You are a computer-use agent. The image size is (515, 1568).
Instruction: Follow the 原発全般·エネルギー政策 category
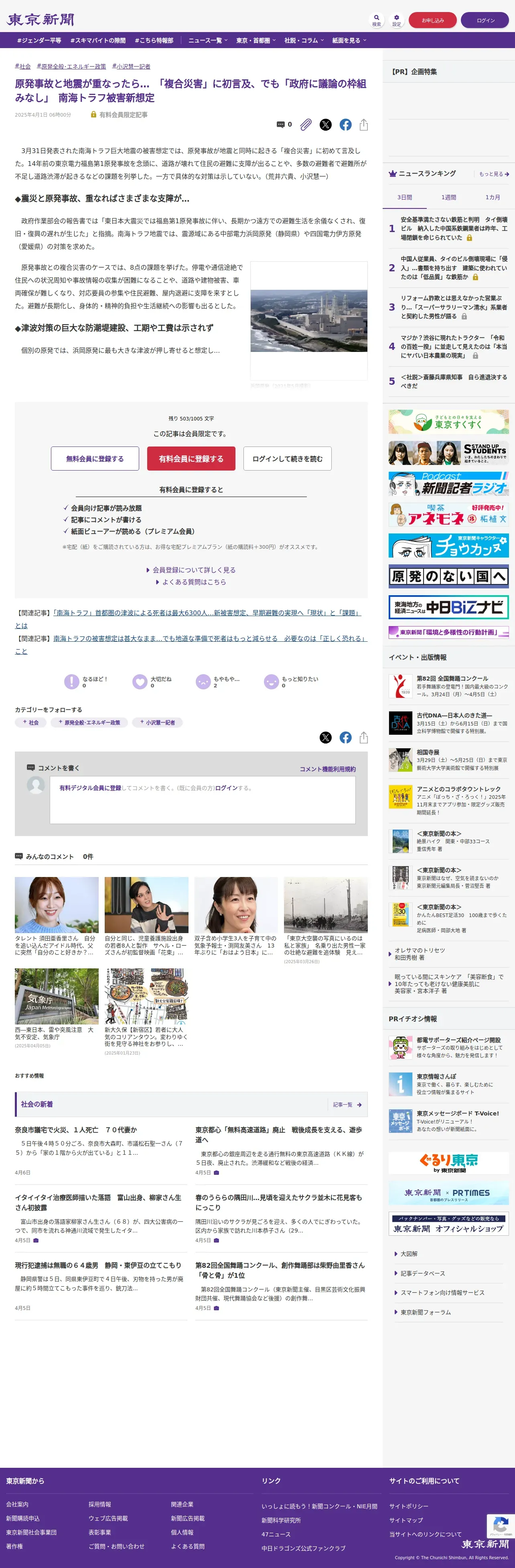[x=89, y=722]
